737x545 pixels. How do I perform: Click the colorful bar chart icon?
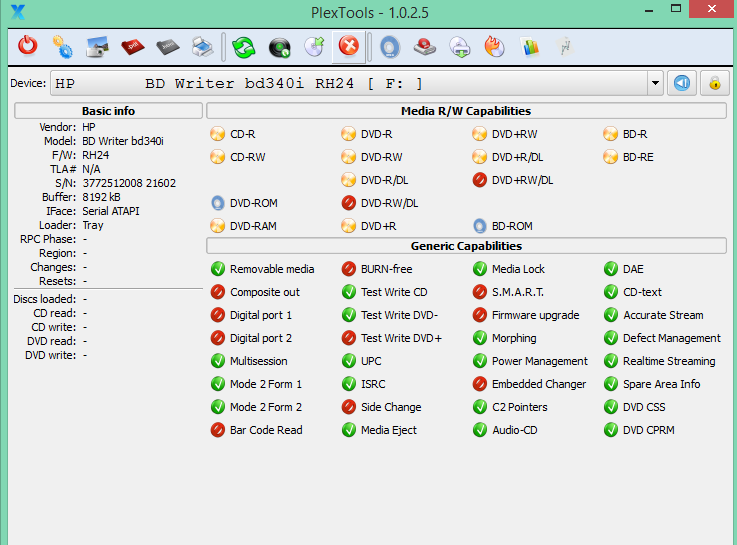(530, 47)
